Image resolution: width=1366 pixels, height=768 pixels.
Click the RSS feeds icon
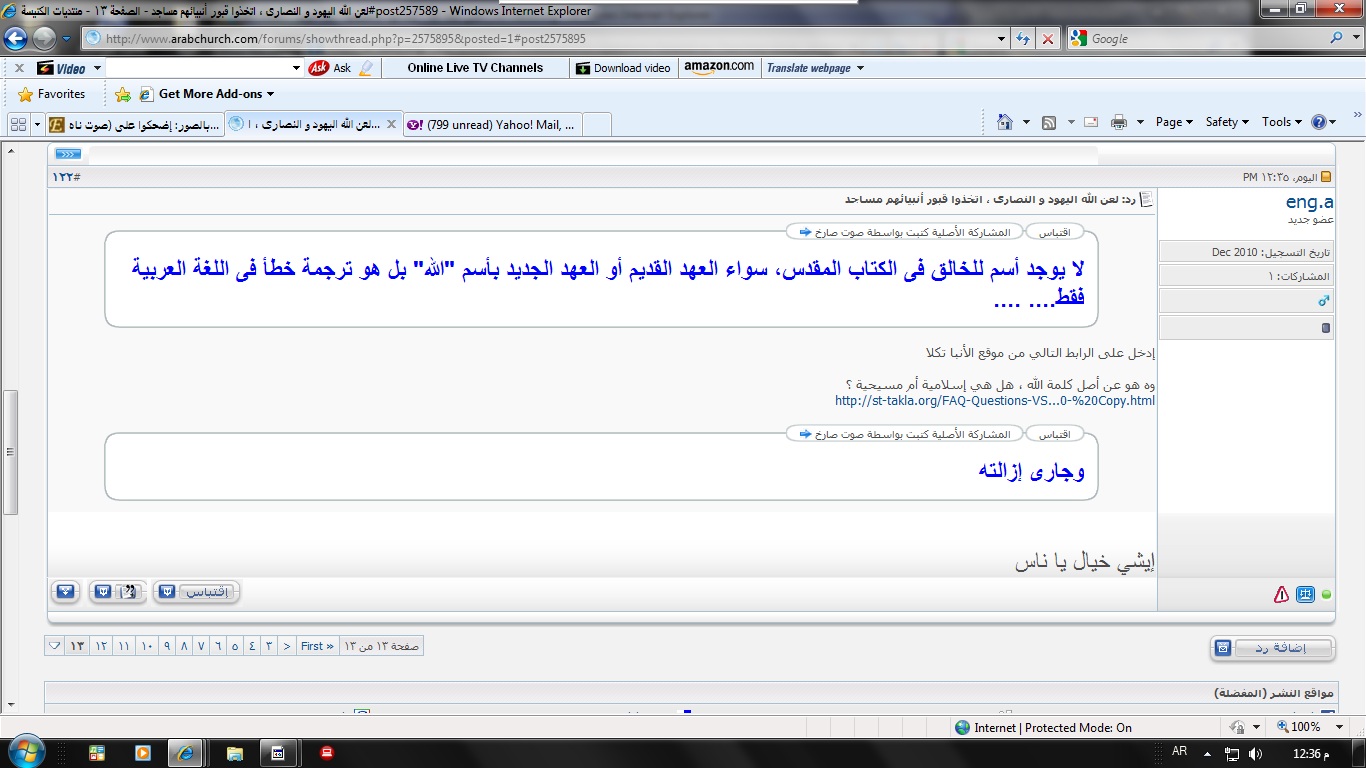click(1049, 122)
